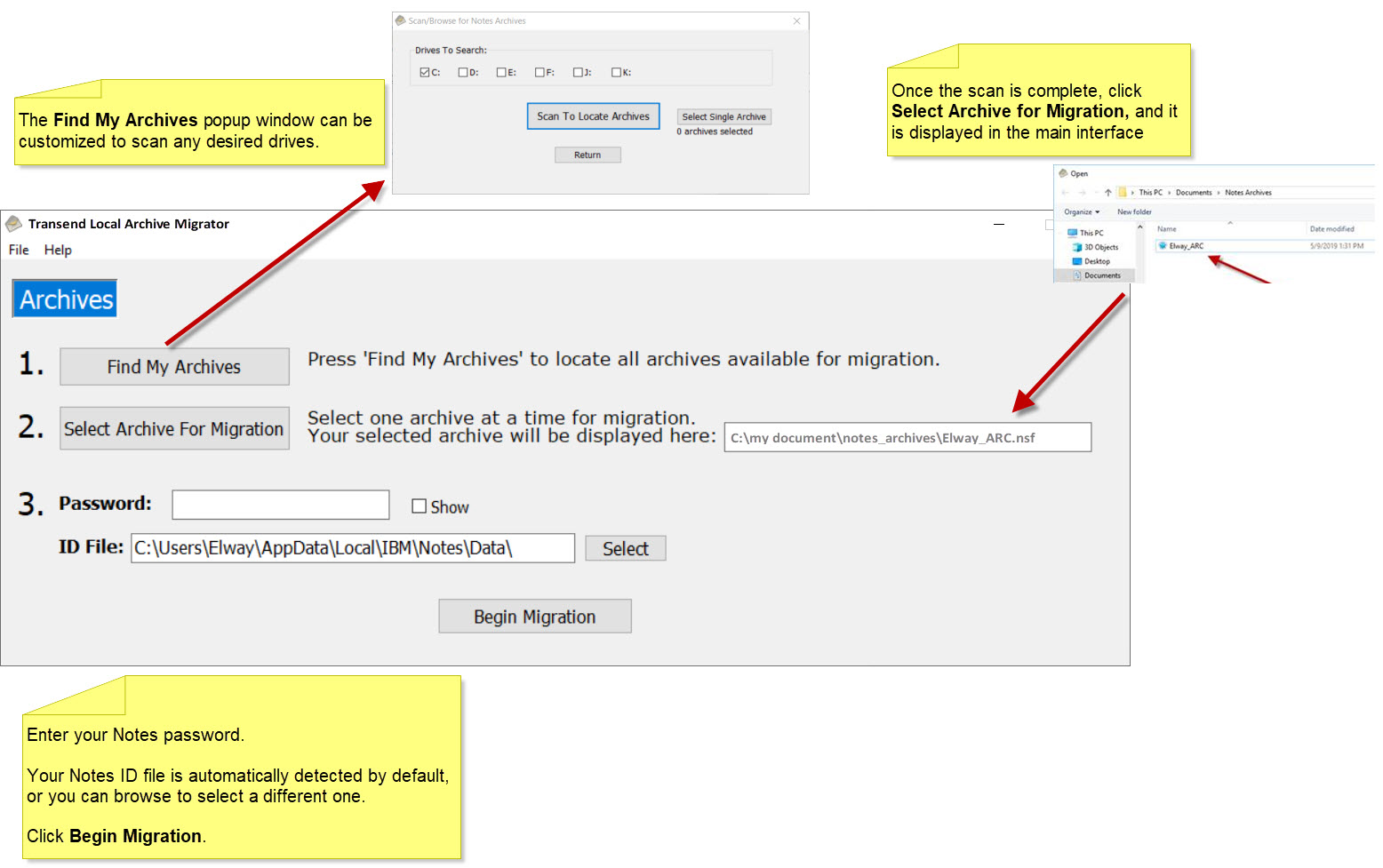Click the sidebar scroll-up arrow in the Open dialog
Viewport: 1383px width, 868px height.
pos(1139,227)
